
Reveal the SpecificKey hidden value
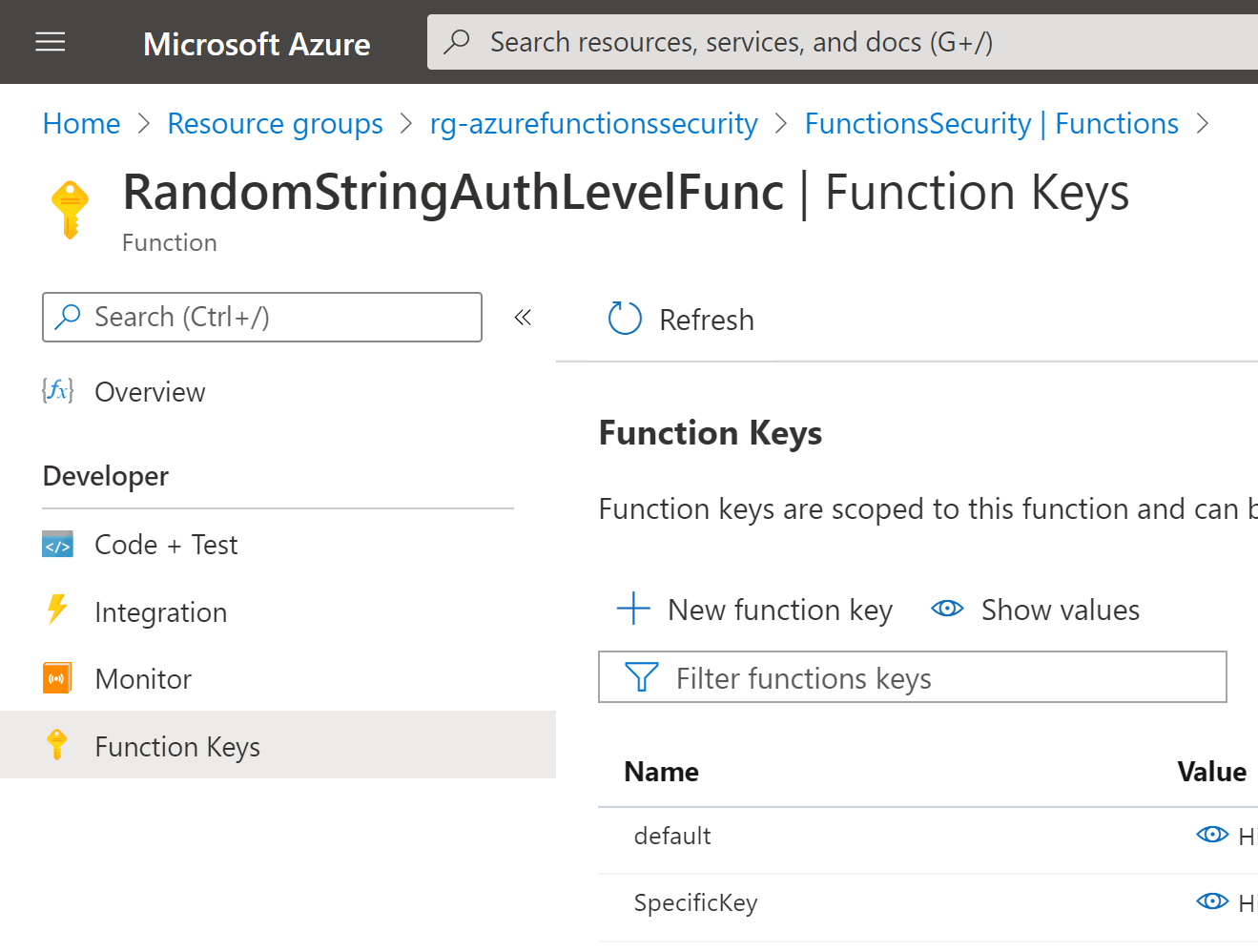[1212, 901]
